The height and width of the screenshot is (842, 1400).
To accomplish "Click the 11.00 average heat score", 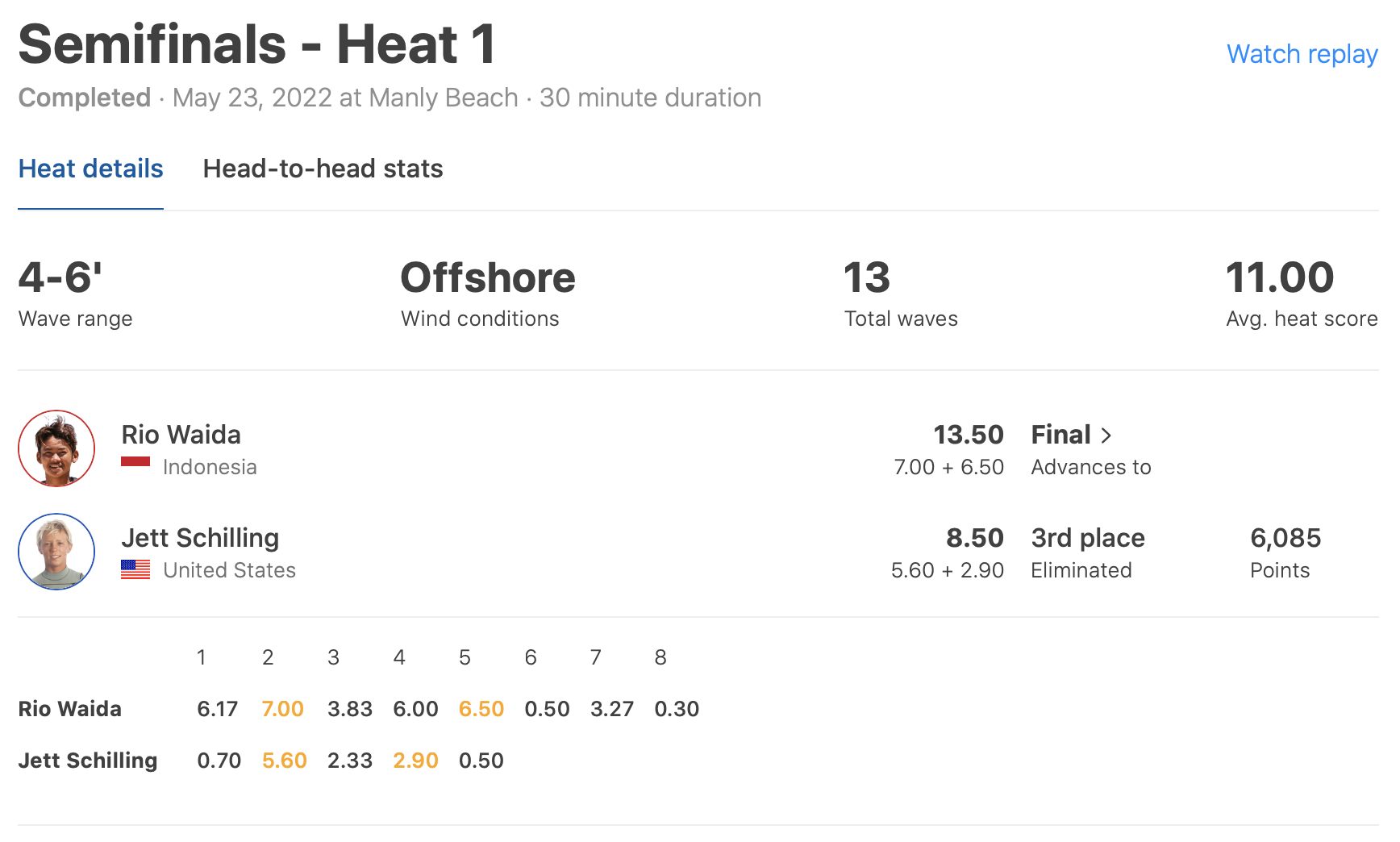I will click(x=1279, y=277).
